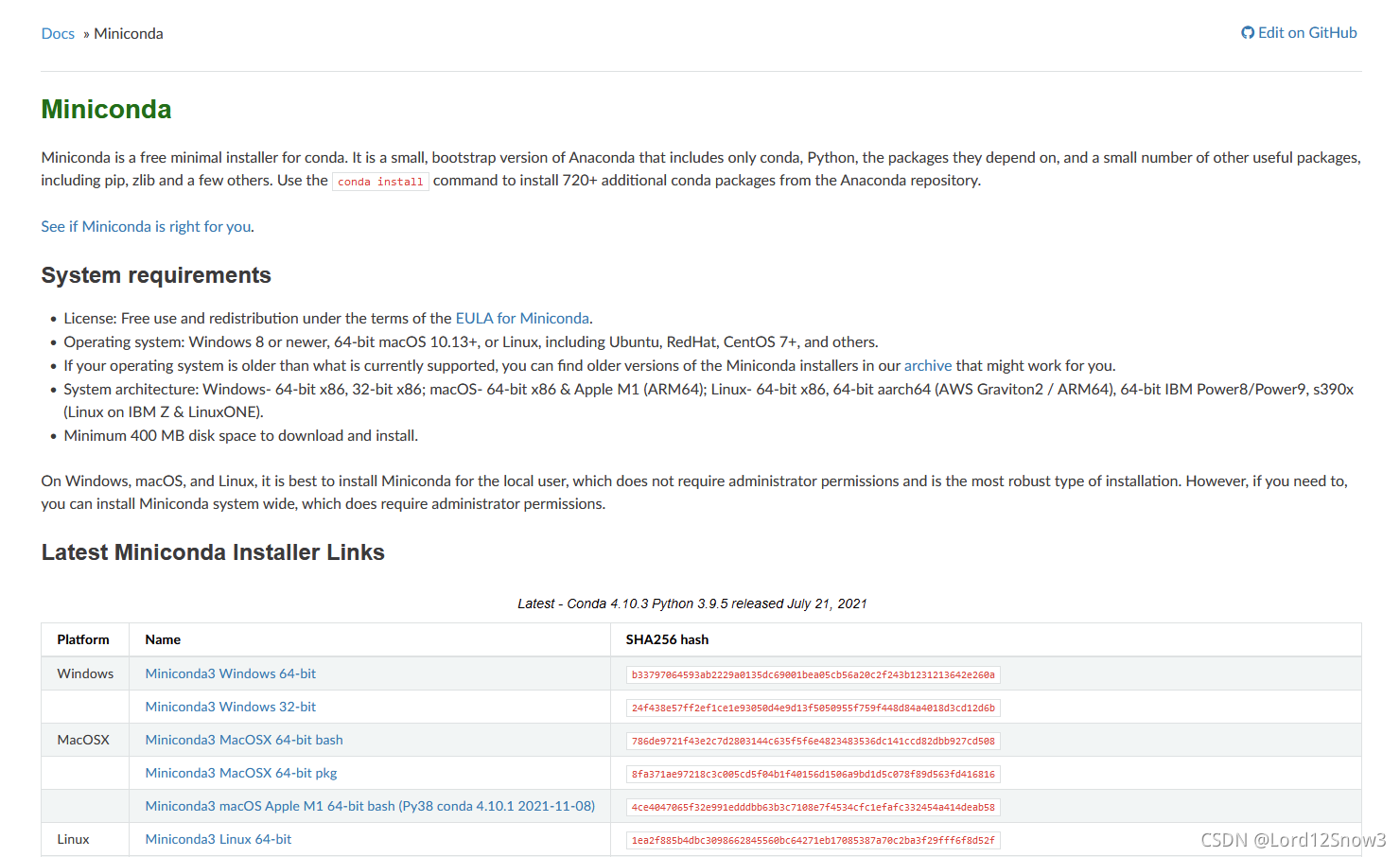The height and width of the screenshot is (857, 1400).
Task: Select the MacOSX bash SHA256 hash 786de9721f43...
Action: pyautogui.click(x=814, y=742)
